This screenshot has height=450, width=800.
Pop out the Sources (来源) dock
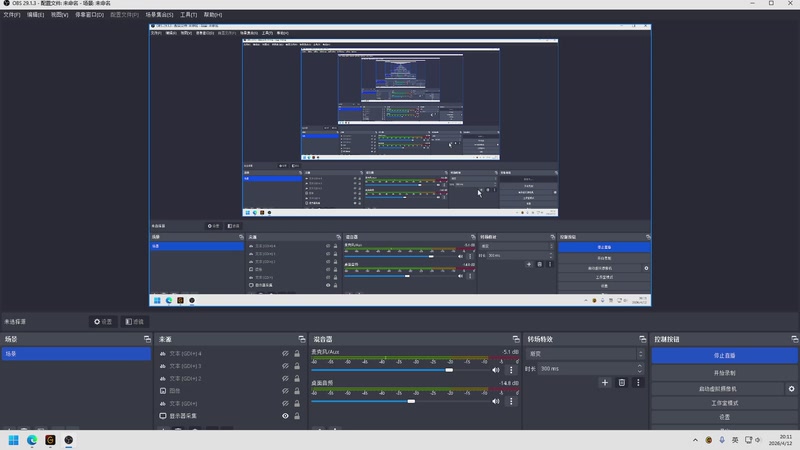coord(302,339)
